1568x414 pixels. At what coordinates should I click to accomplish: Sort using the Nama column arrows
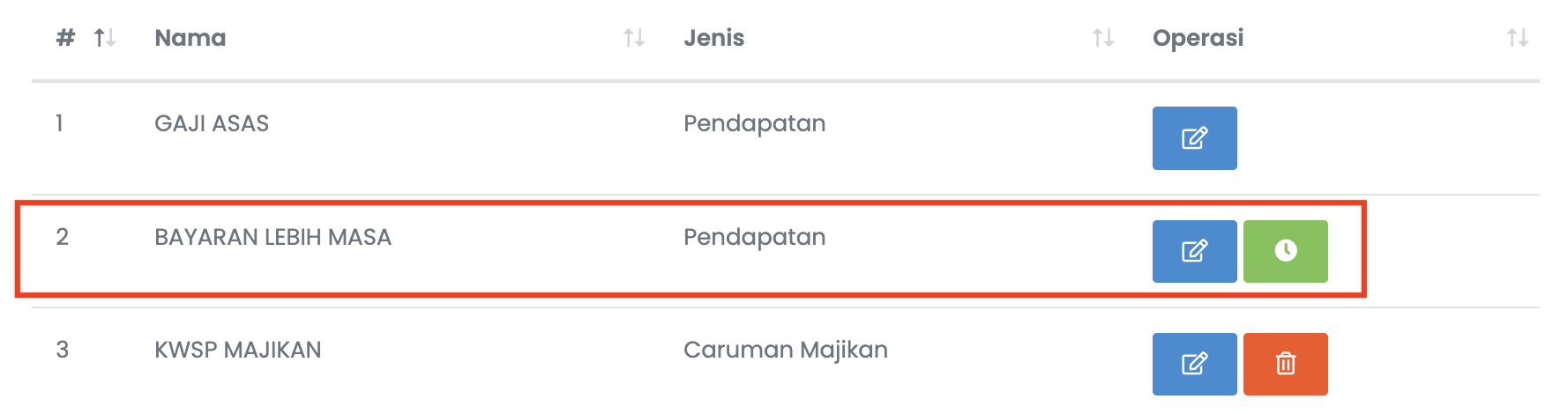(634, 38)
